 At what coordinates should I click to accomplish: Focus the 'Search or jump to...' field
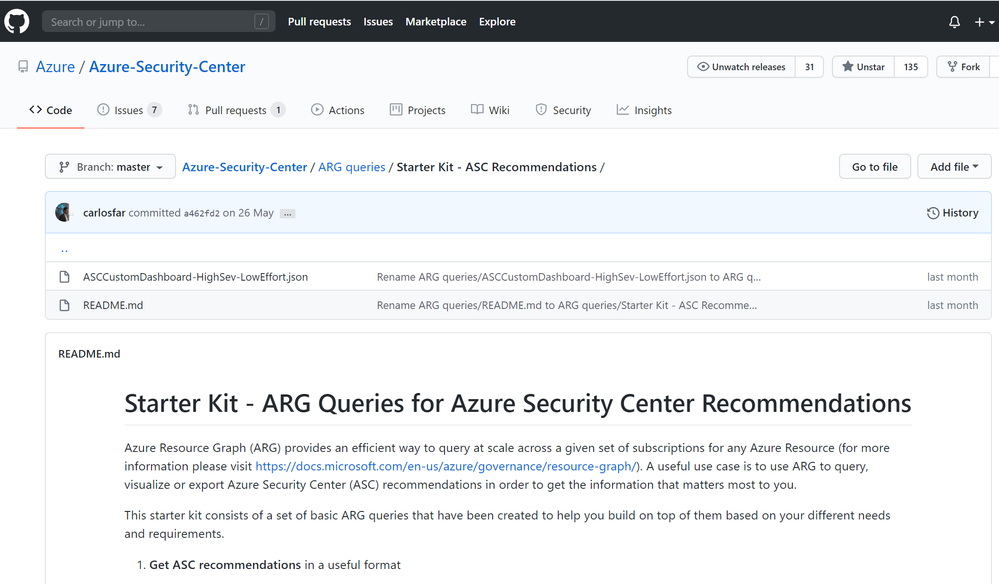click(159, 22)
